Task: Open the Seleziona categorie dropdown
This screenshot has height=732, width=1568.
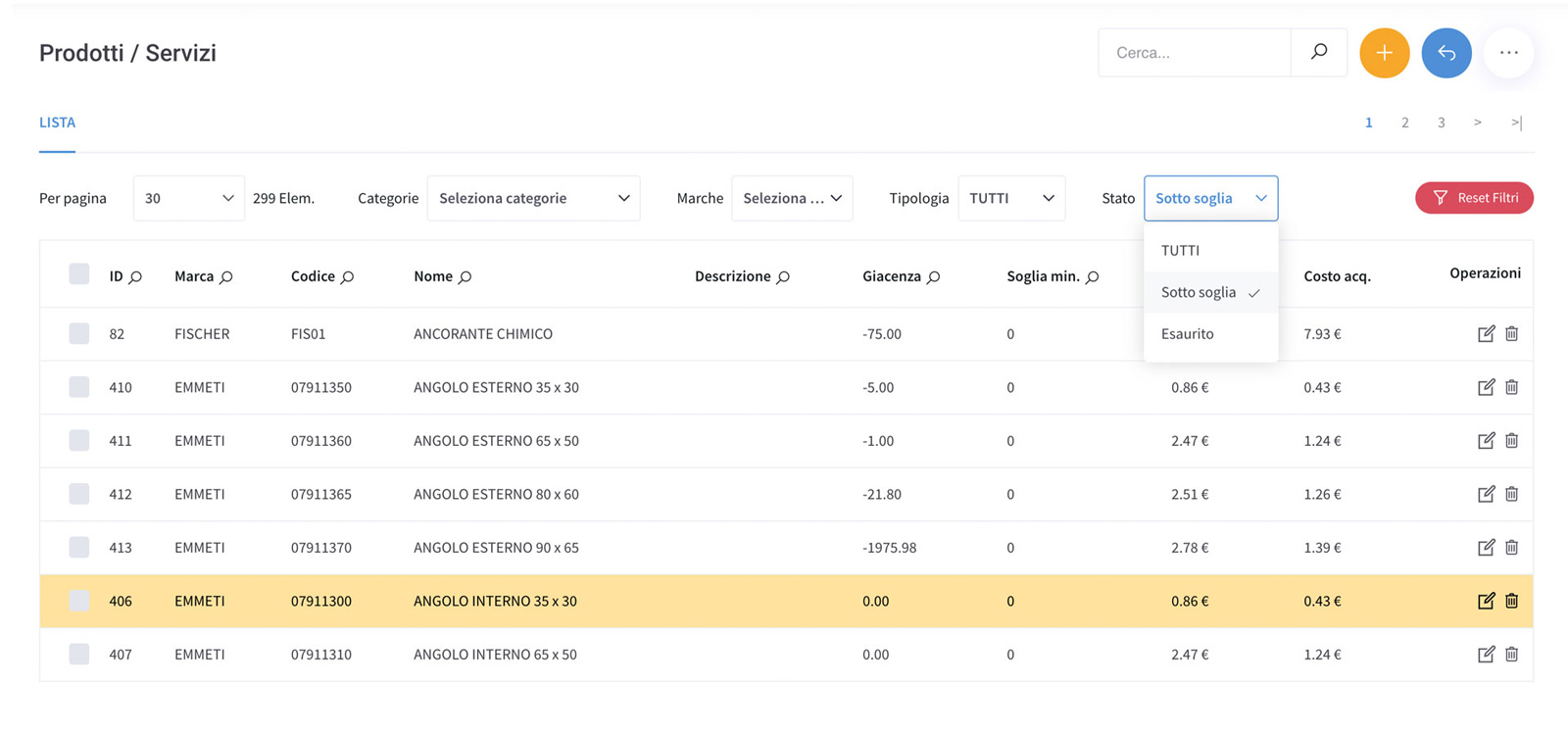Action: (533, 198)
